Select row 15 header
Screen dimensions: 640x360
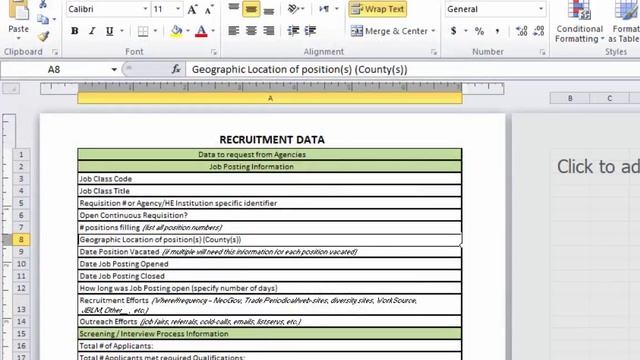click(x=21, y=334)
